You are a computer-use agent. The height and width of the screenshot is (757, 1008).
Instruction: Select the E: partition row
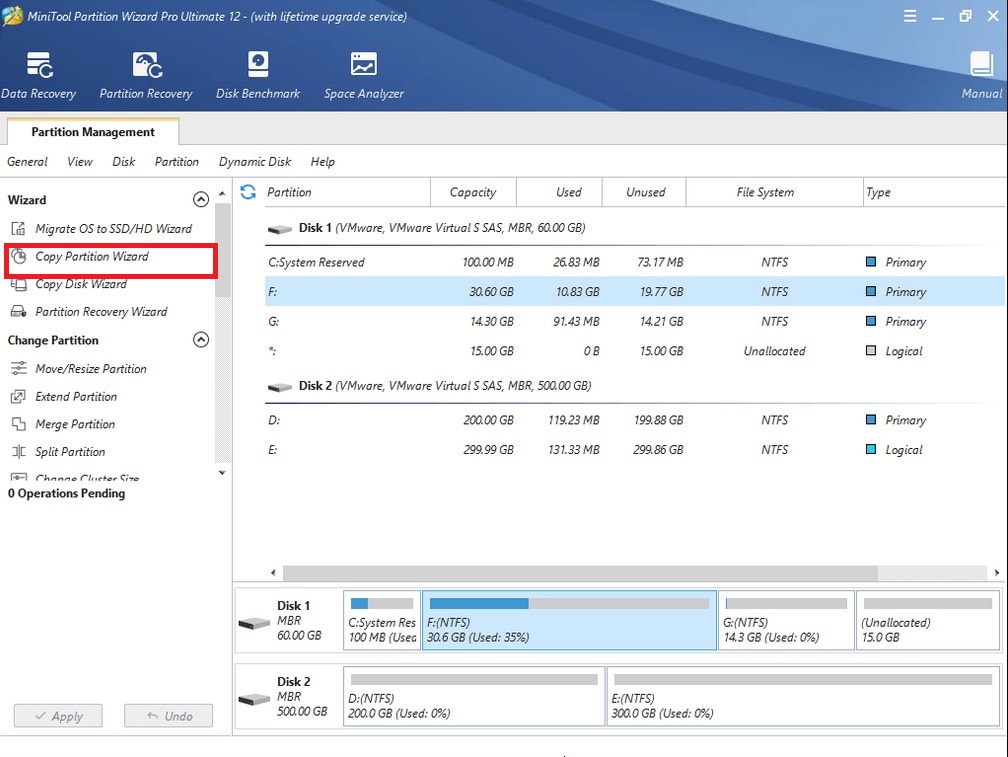coord(634,450)
